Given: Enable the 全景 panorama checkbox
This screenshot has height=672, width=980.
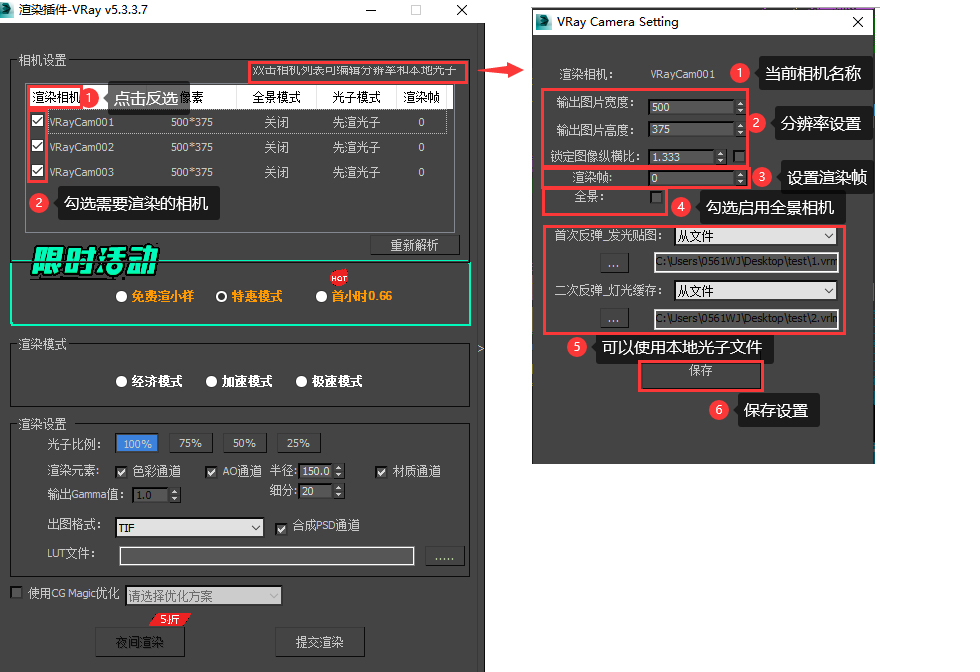Looking at the screenshot, I should pyautogui.click(x=656, y=198).
